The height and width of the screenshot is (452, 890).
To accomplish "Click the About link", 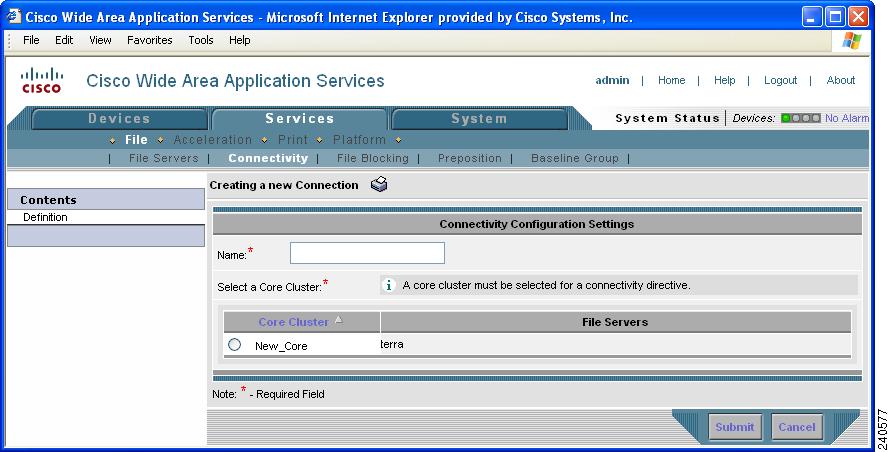I will [x=841, y=80].
